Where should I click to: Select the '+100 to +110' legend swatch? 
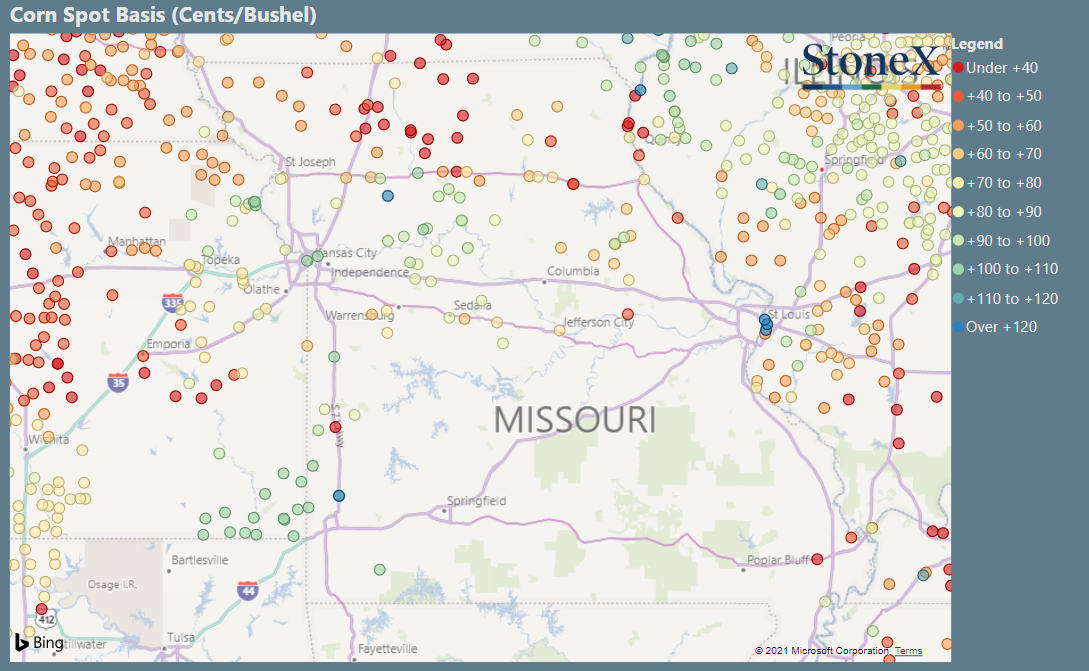point(958,270)
